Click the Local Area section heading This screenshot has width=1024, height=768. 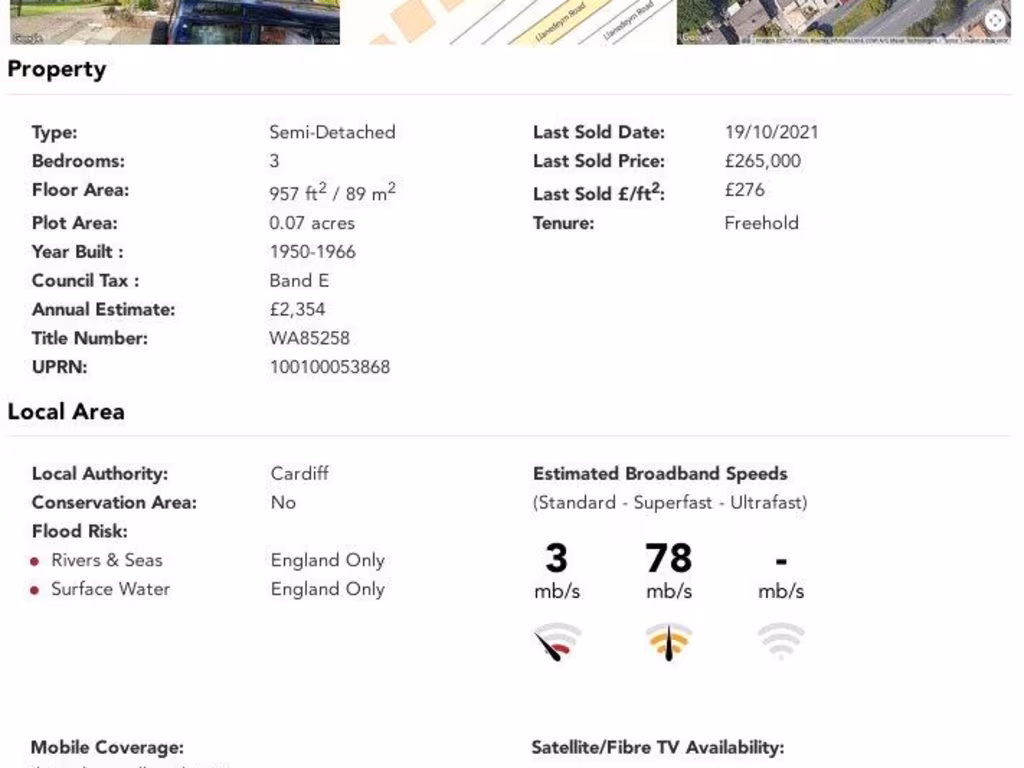pos(66,411)
